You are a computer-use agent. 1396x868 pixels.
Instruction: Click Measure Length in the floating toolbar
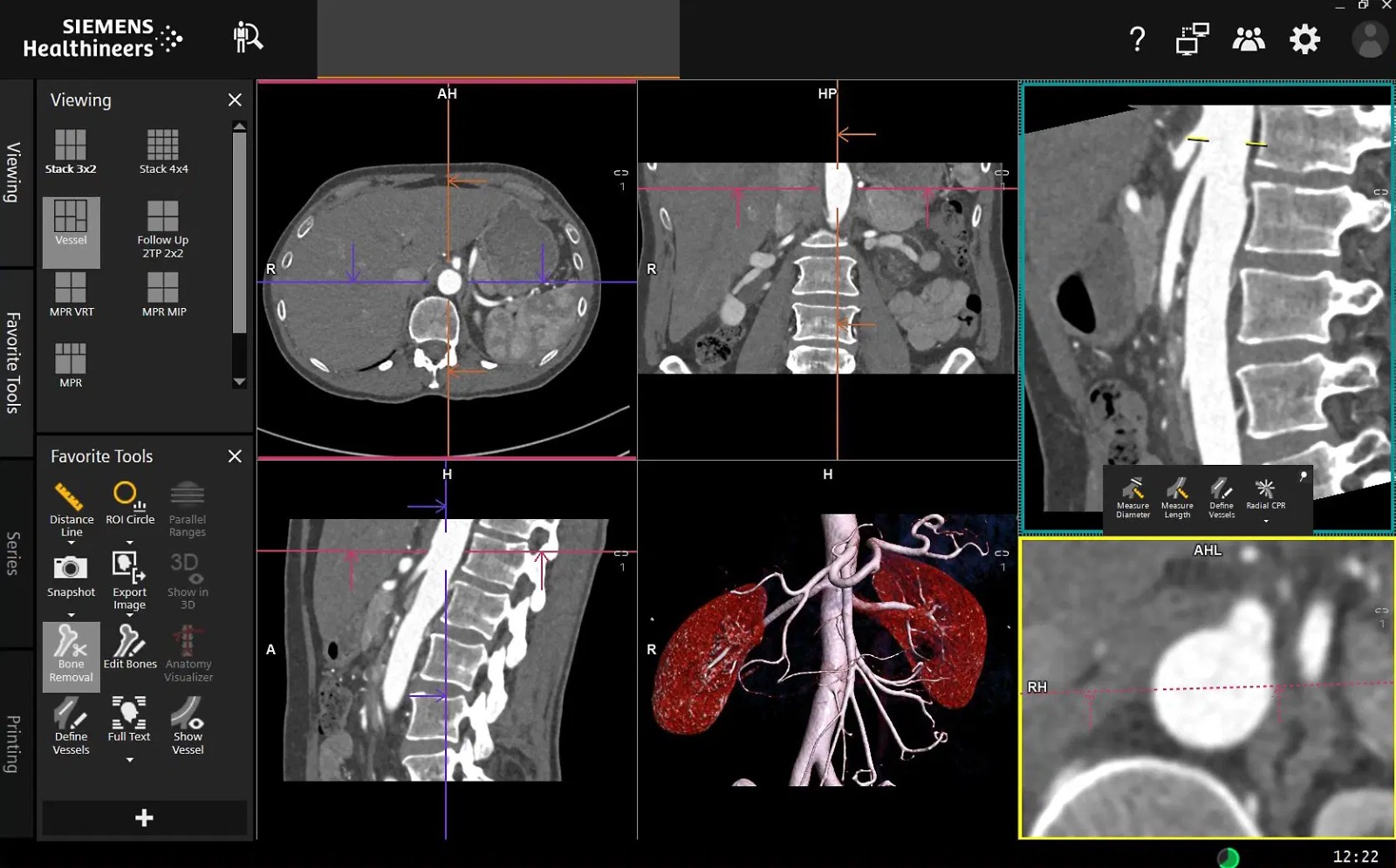(1177, 499)
